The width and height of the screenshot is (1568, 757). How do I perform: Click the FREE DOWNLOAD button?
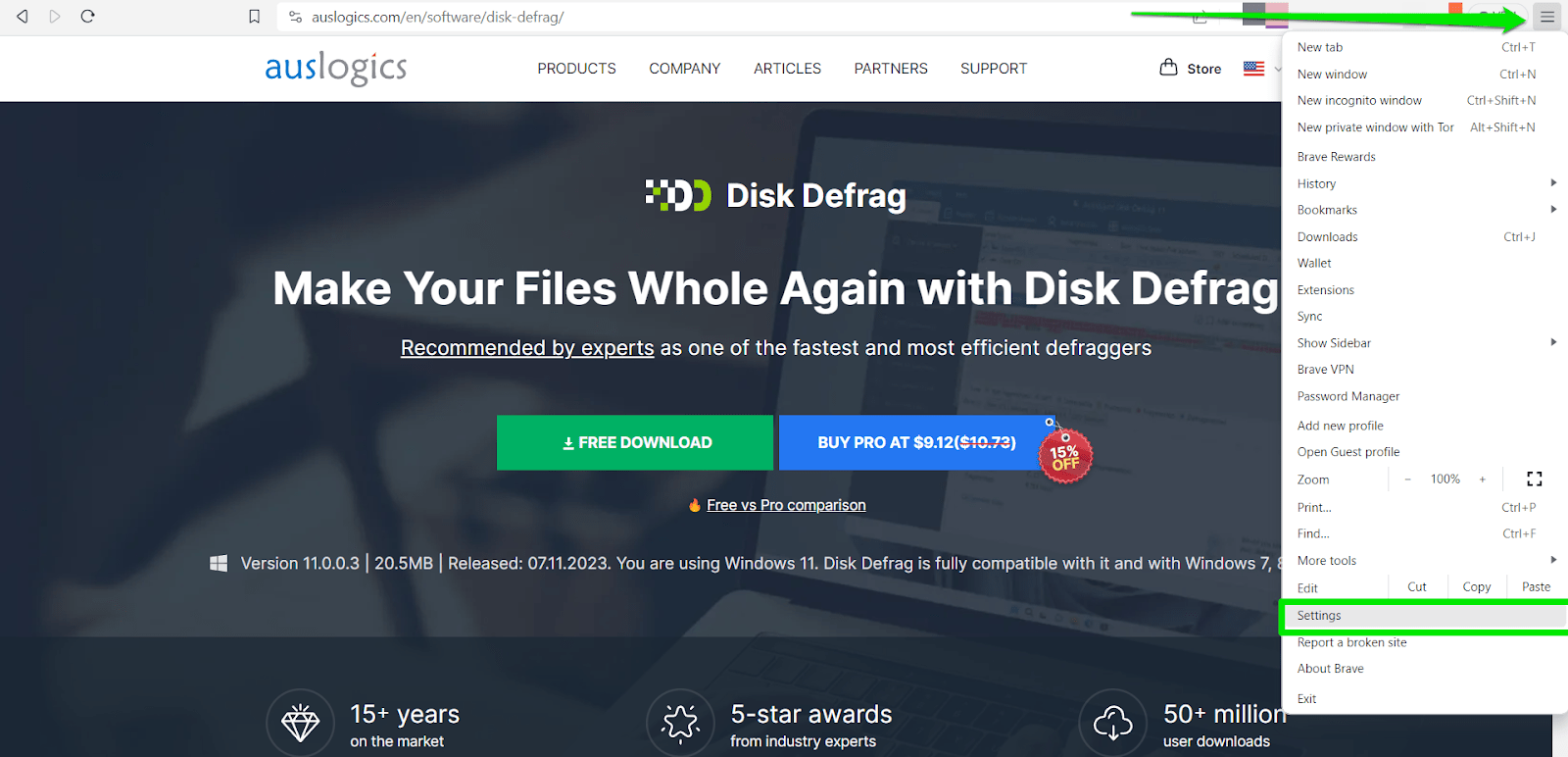[635, 442]
